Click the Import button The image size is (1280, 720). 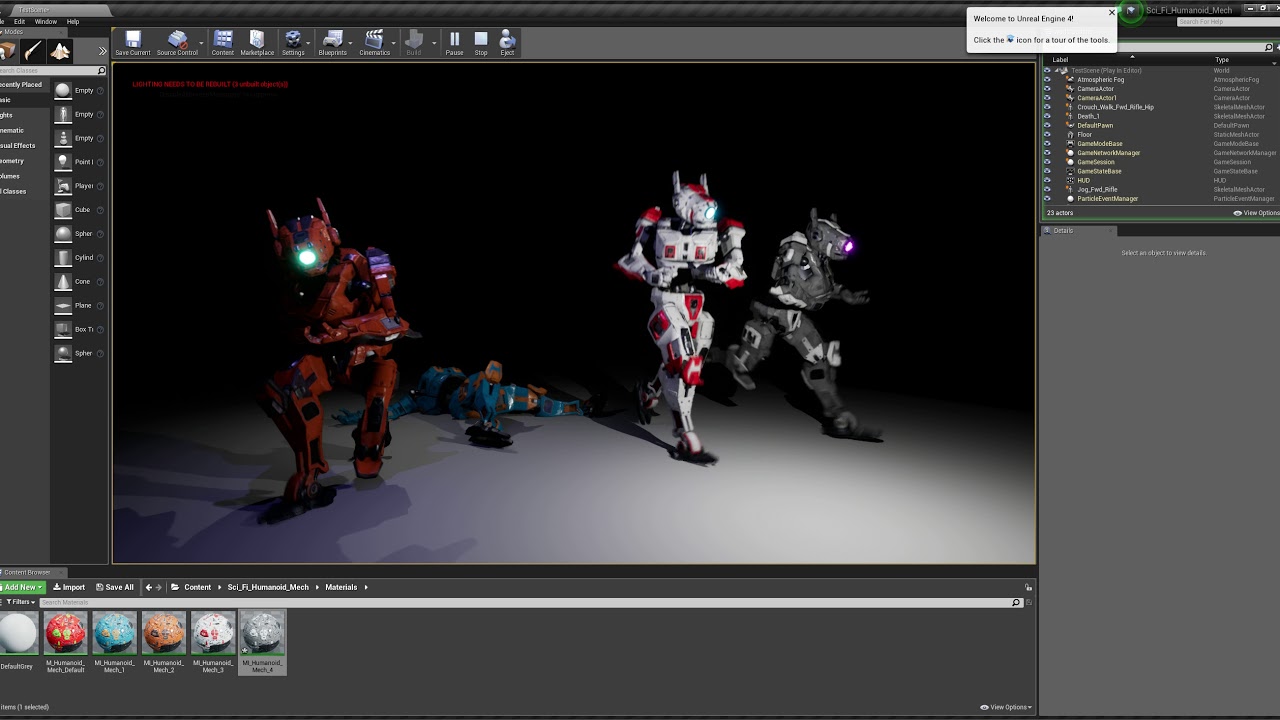coord(69,587)
